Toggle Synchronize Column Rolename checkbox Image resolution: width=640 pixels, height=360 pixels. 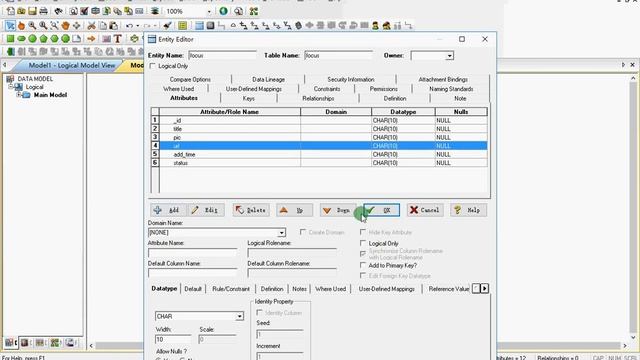click(x=363, y=253)
